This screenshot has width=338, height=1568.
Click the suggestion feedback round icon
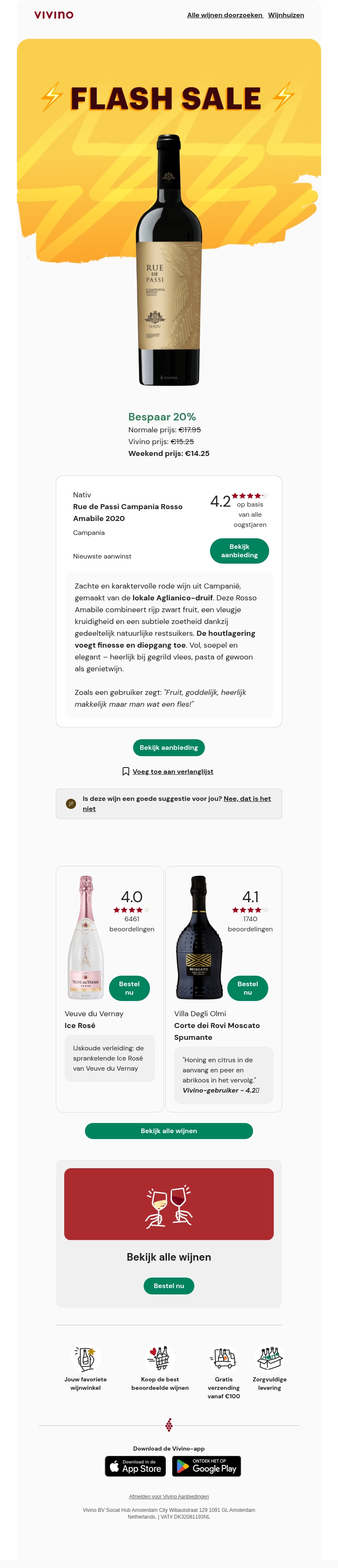(x=71, y=803)
